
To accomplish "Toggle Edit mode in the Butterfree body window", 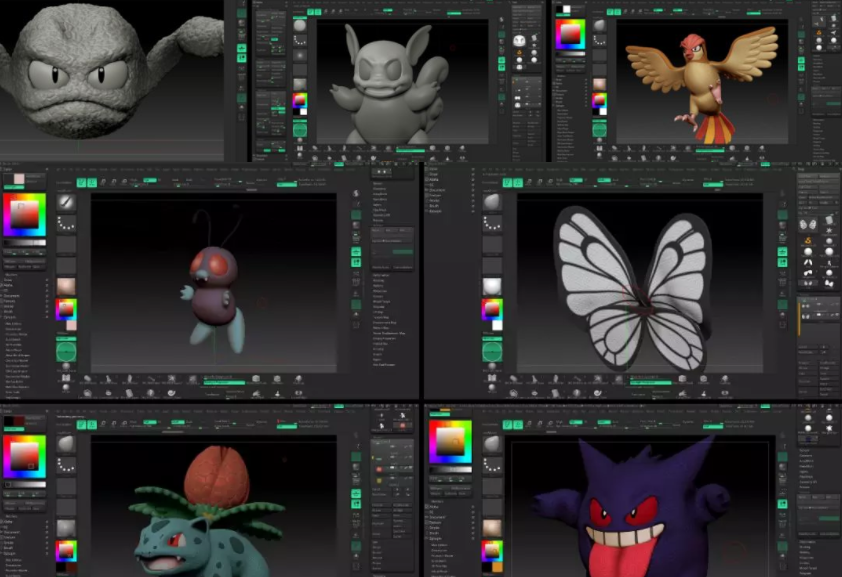I will [81, 183].
